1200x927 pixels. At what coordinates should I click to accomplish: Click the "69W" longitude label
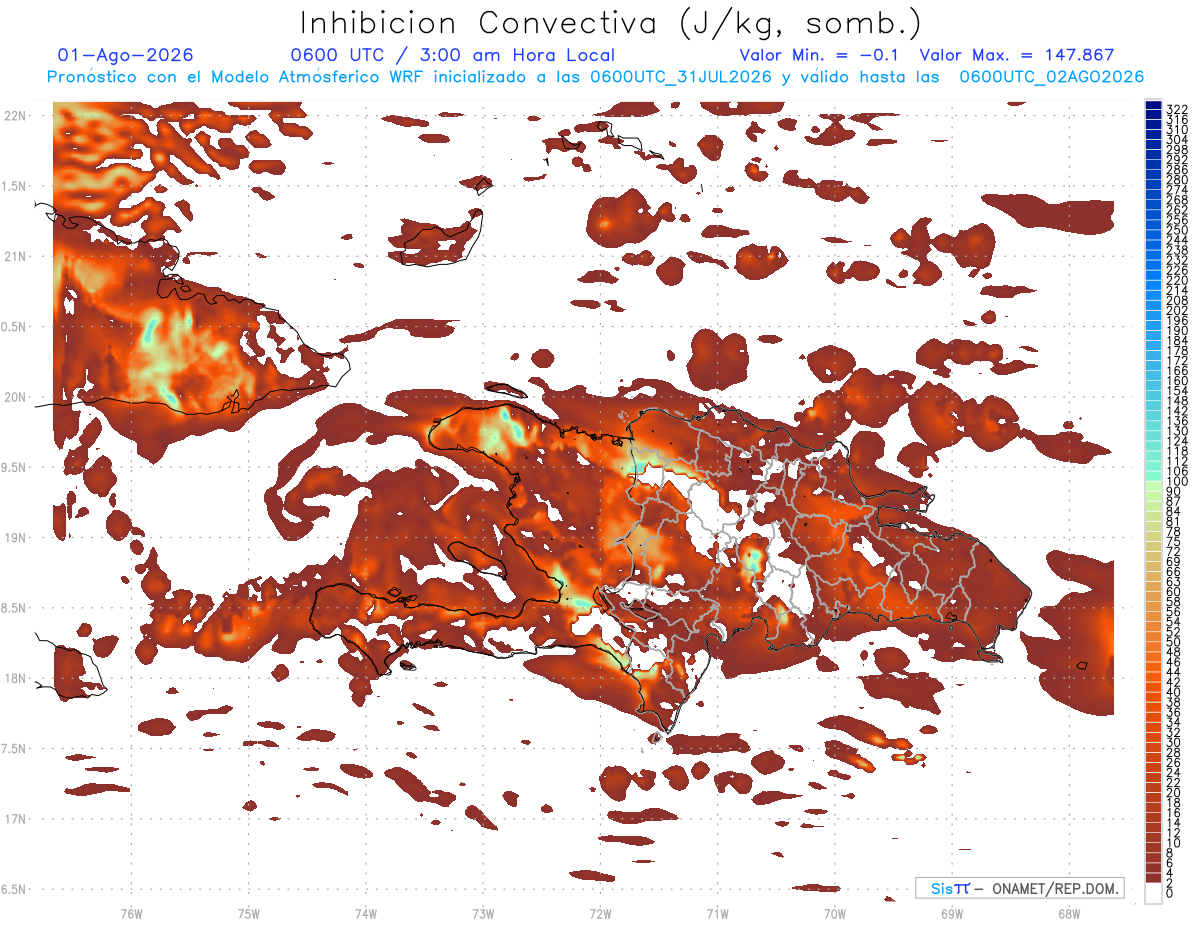[951, 913]
